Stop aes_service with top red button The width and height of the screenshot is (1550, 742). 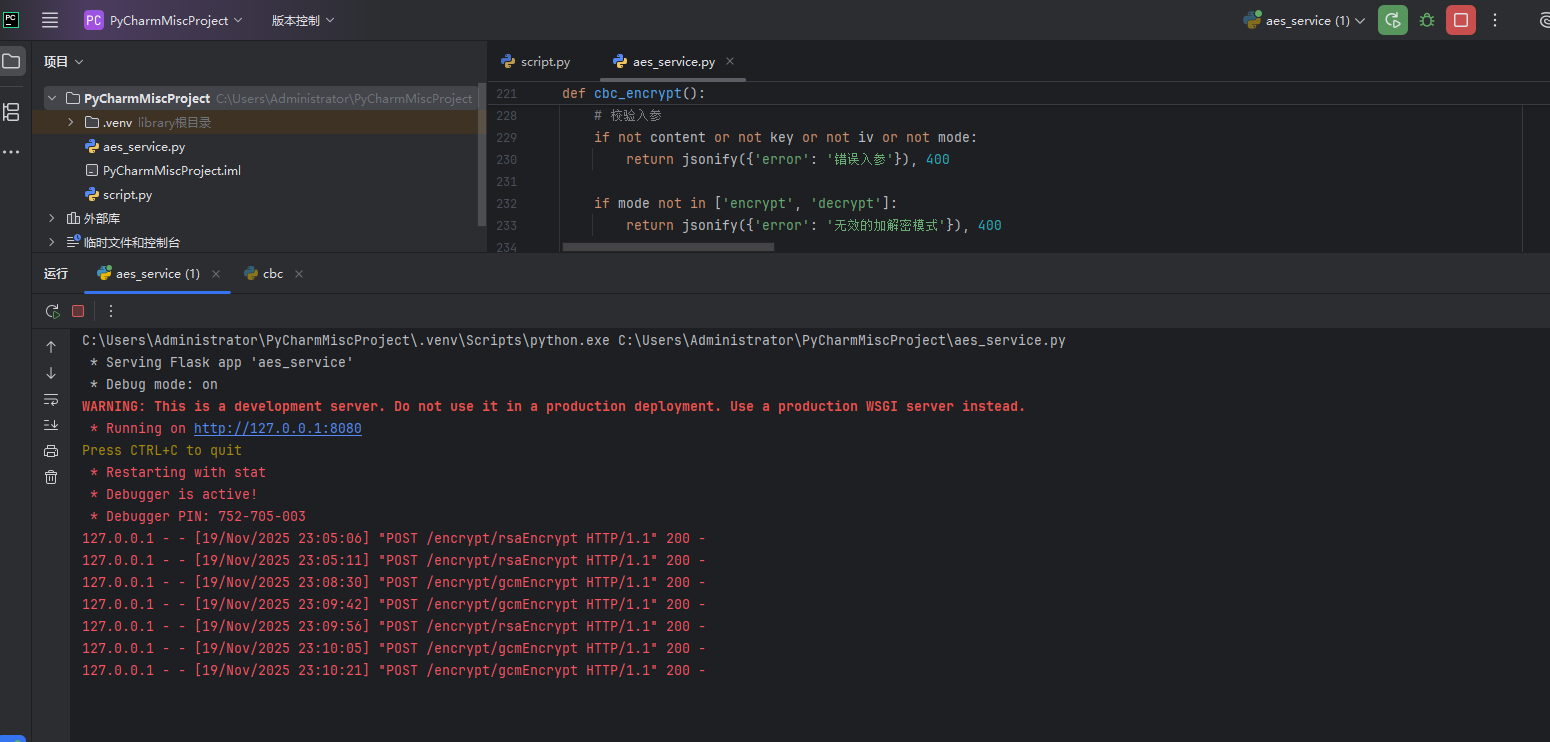[1461, 20]
